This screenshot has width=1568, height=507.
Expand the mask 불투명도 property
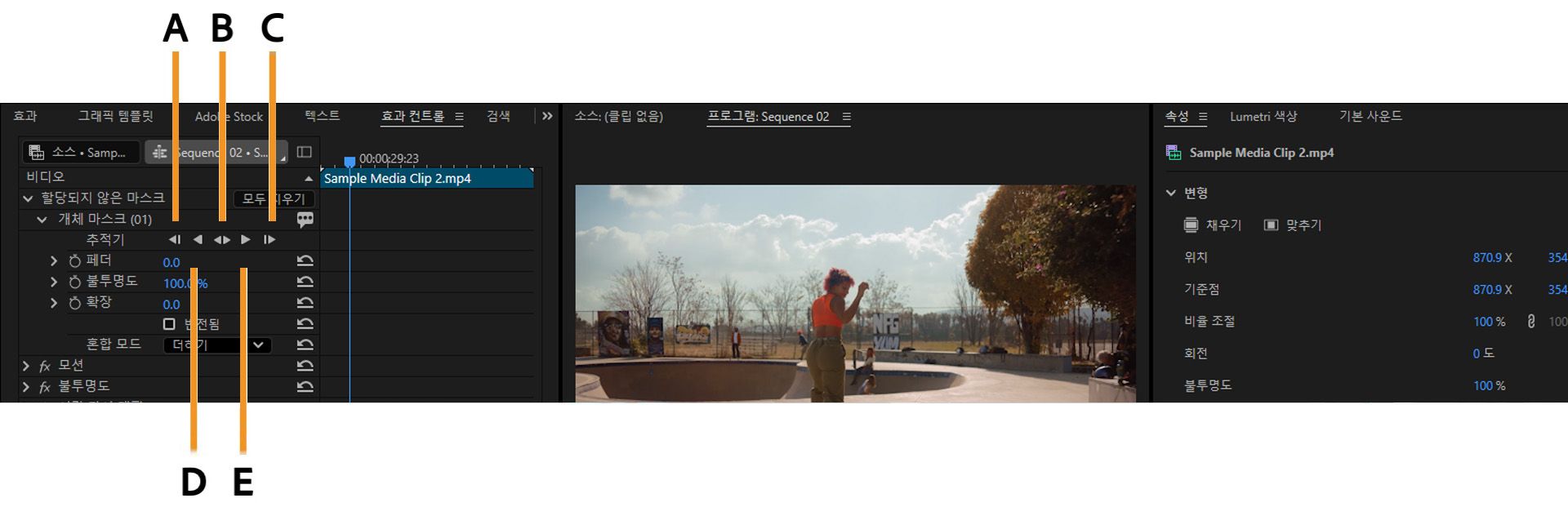pos(54,282)
